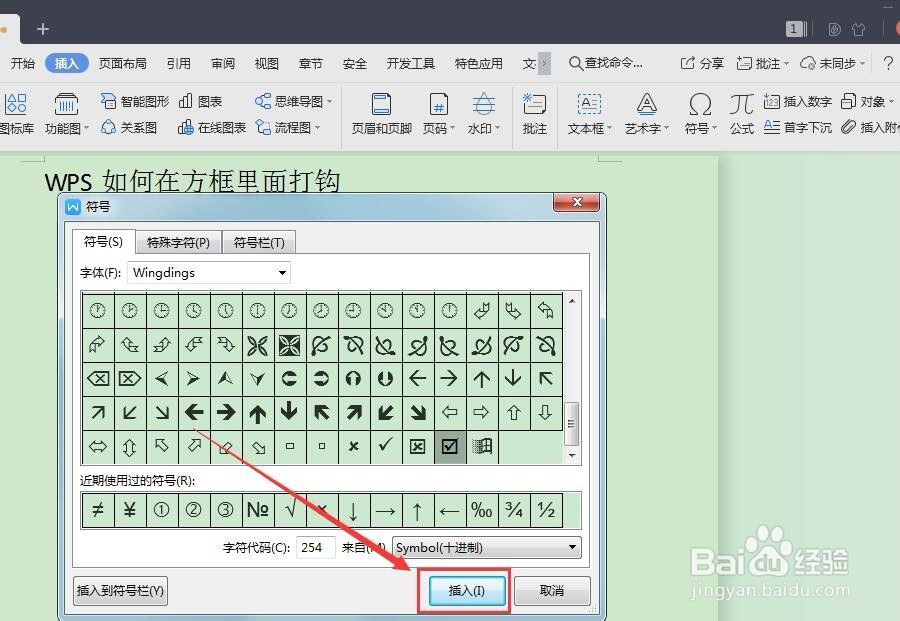900x621 pixels.
Task: Open the 思维导图 mind map tool
Action: pyautogui.click(x=293, y=102)
